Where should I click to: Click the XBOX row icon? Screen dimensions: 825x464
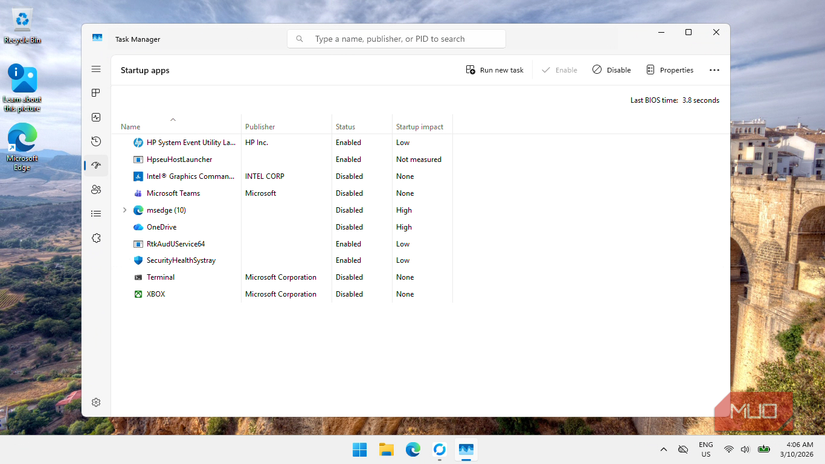click(138, 294)
